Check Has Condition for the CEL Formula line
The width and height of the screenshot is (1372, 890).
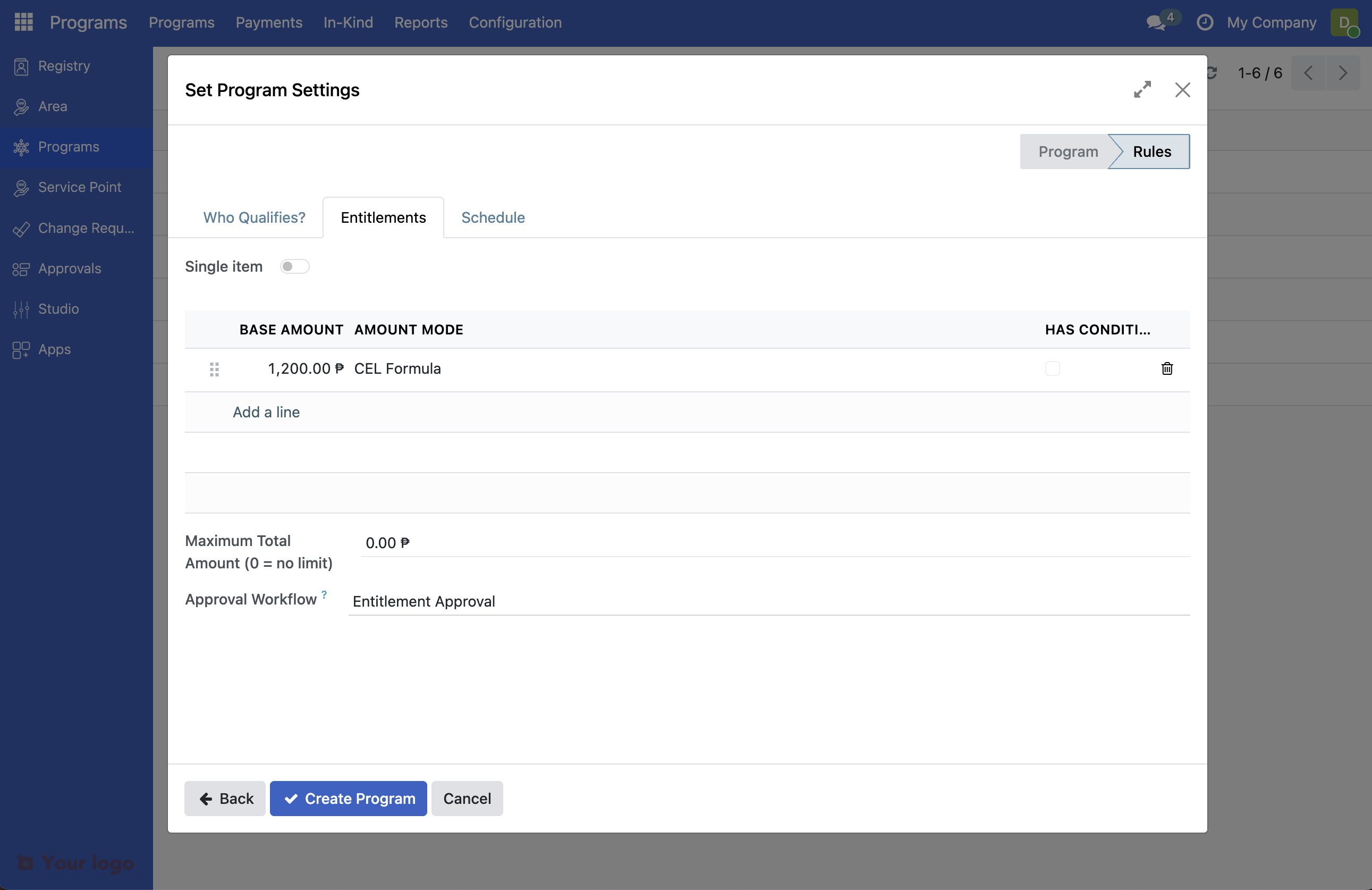pyautogui.click(x=1052, y=368)
